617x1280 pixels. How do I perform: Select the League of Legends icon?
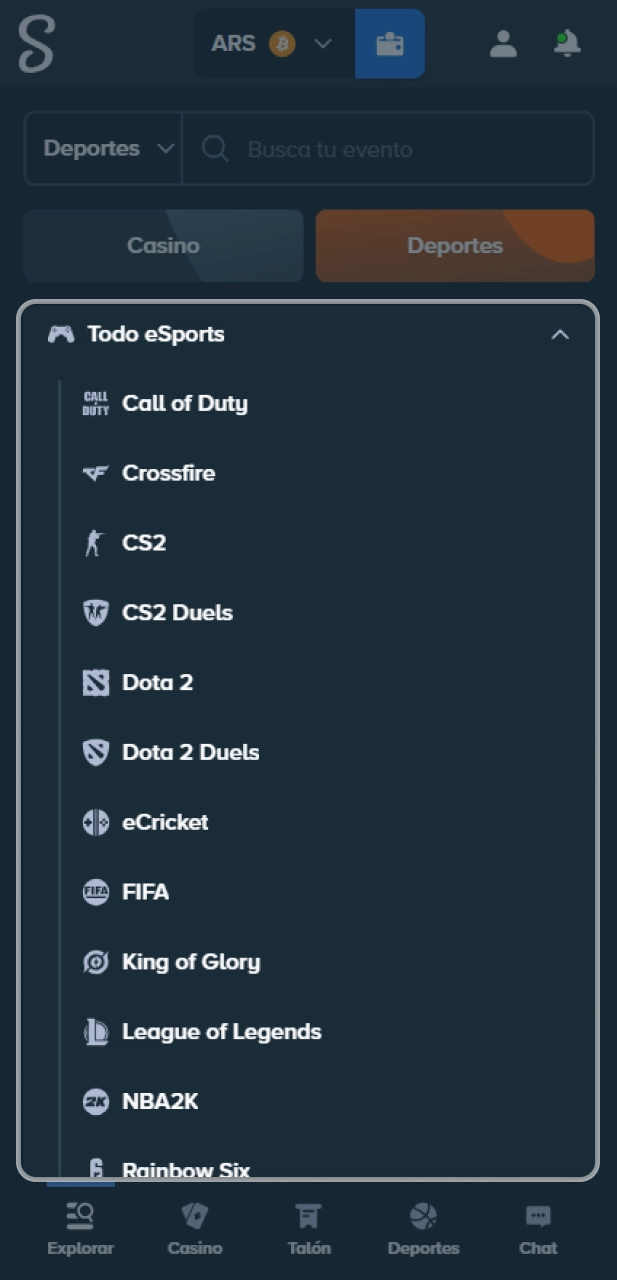[x=95, y=1031]
